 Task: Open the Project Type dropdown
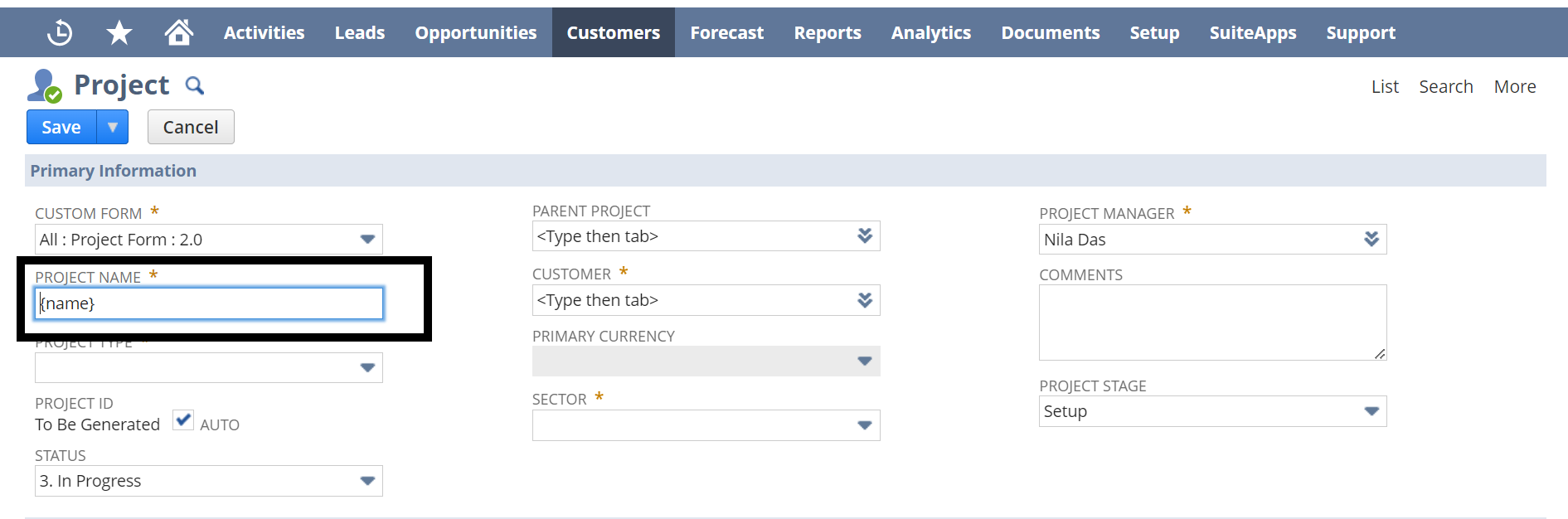[367, 368]
